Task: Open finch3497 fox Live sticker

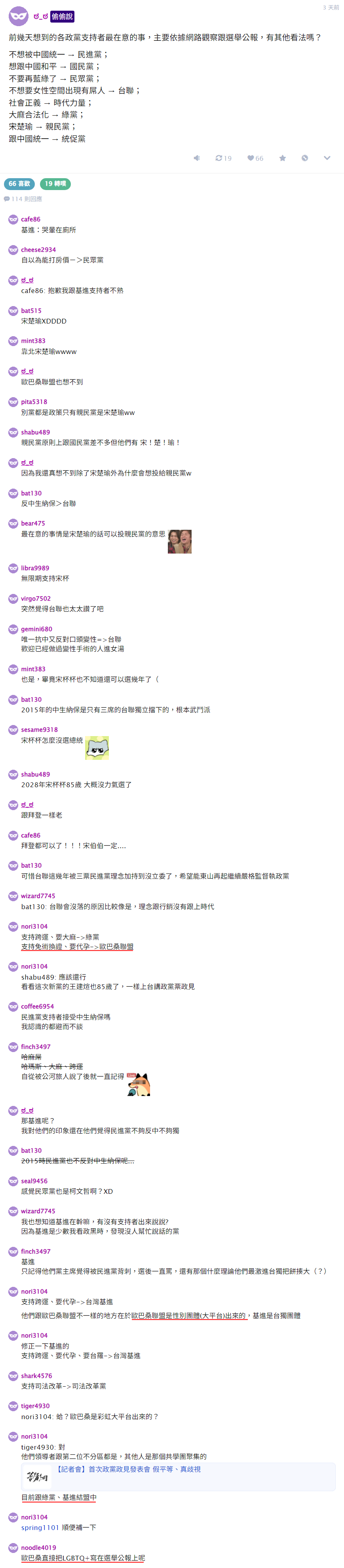Action: pyautogui.click(x=139, y=1085)
